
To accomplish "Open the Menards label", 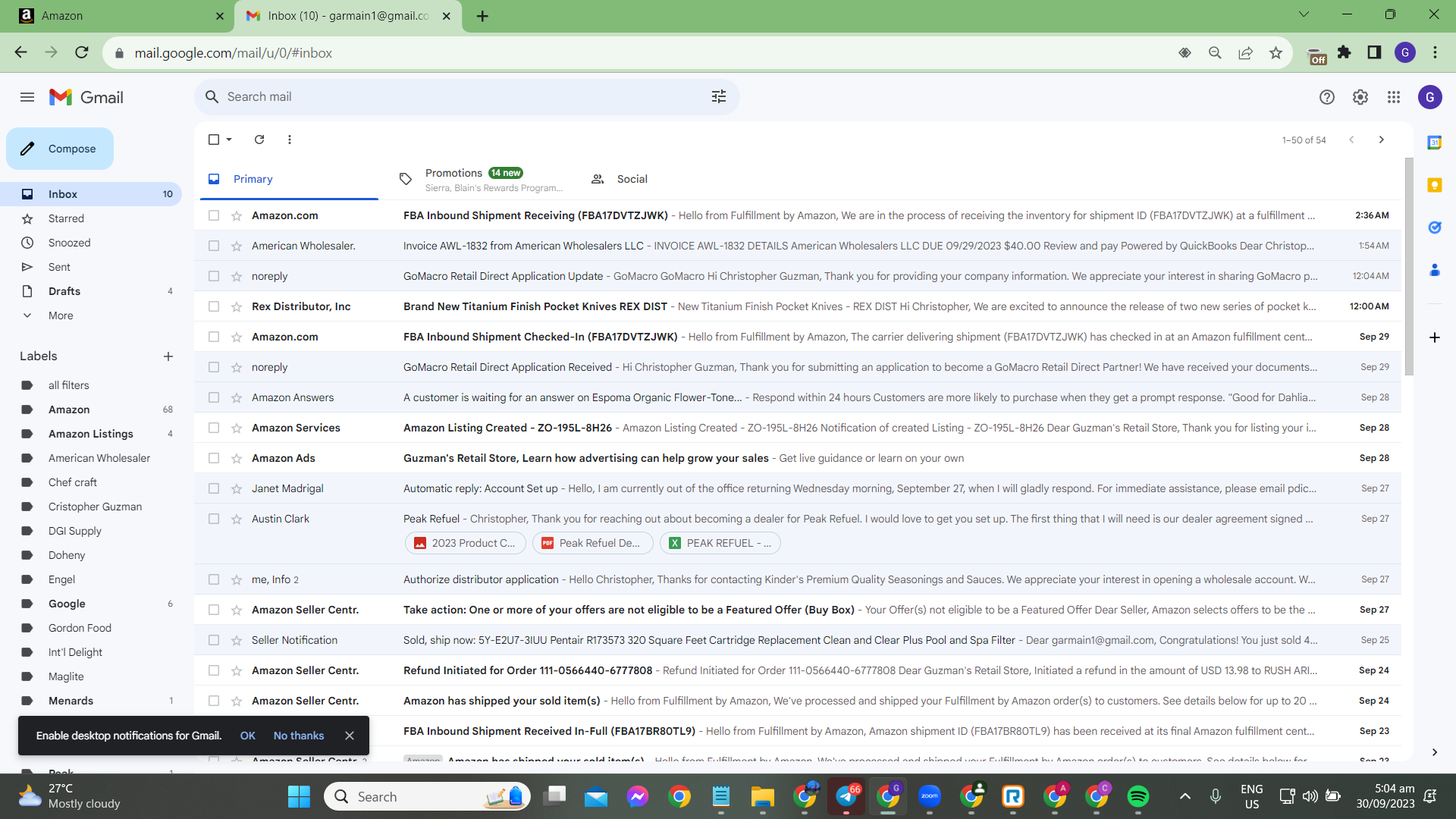I will click(71, 701).
